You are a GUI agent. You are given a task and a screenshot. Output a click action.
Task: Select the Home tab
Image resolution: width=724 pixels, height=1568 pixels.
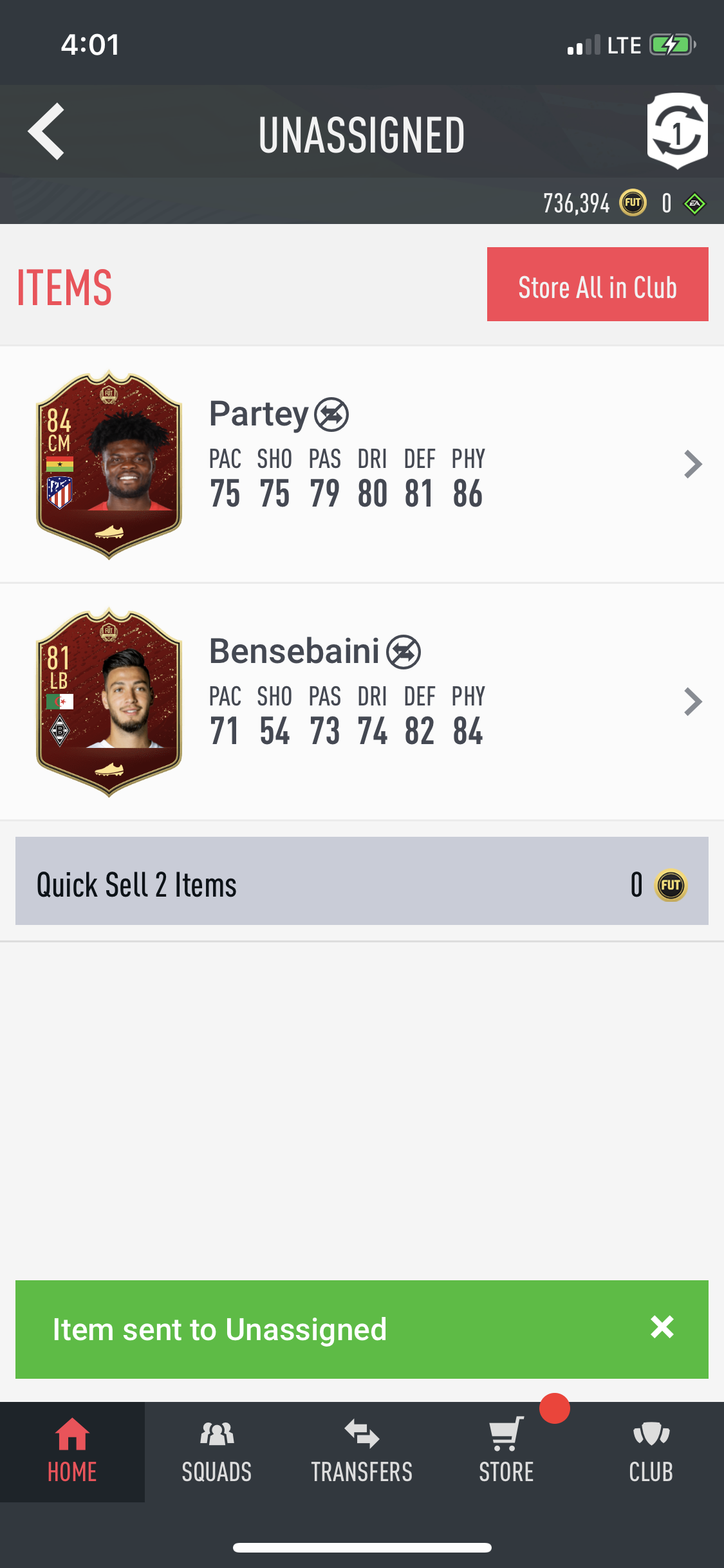point(72,1452)
